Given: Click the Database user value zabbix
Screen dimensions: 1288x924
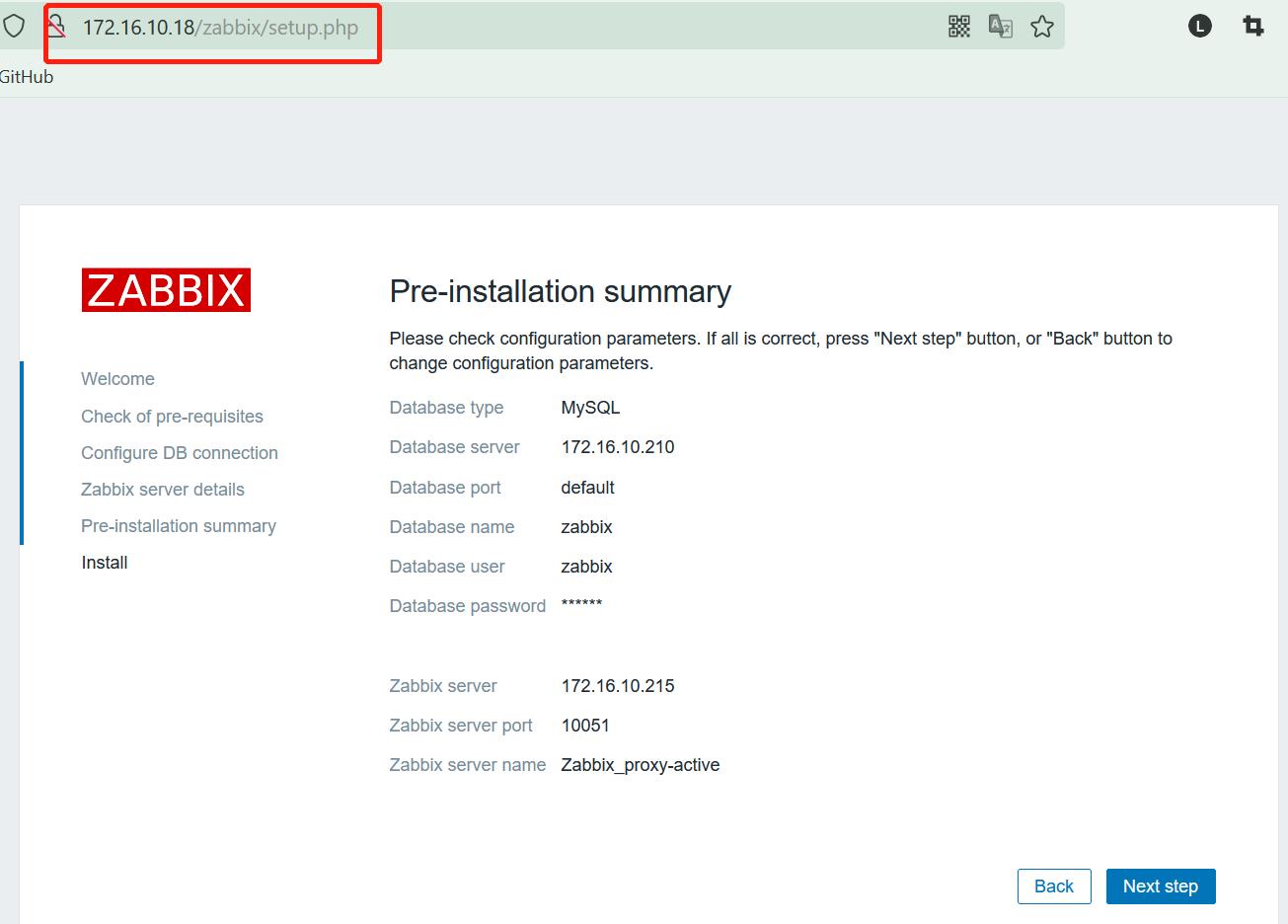Looking at the screenshot, I should tap(586, 567).
